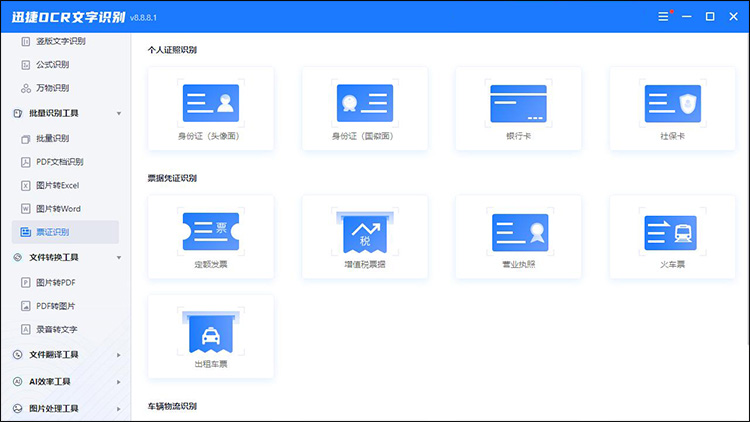
Task: Click the 出租车票 label
Action: click(x=211, y=365)
